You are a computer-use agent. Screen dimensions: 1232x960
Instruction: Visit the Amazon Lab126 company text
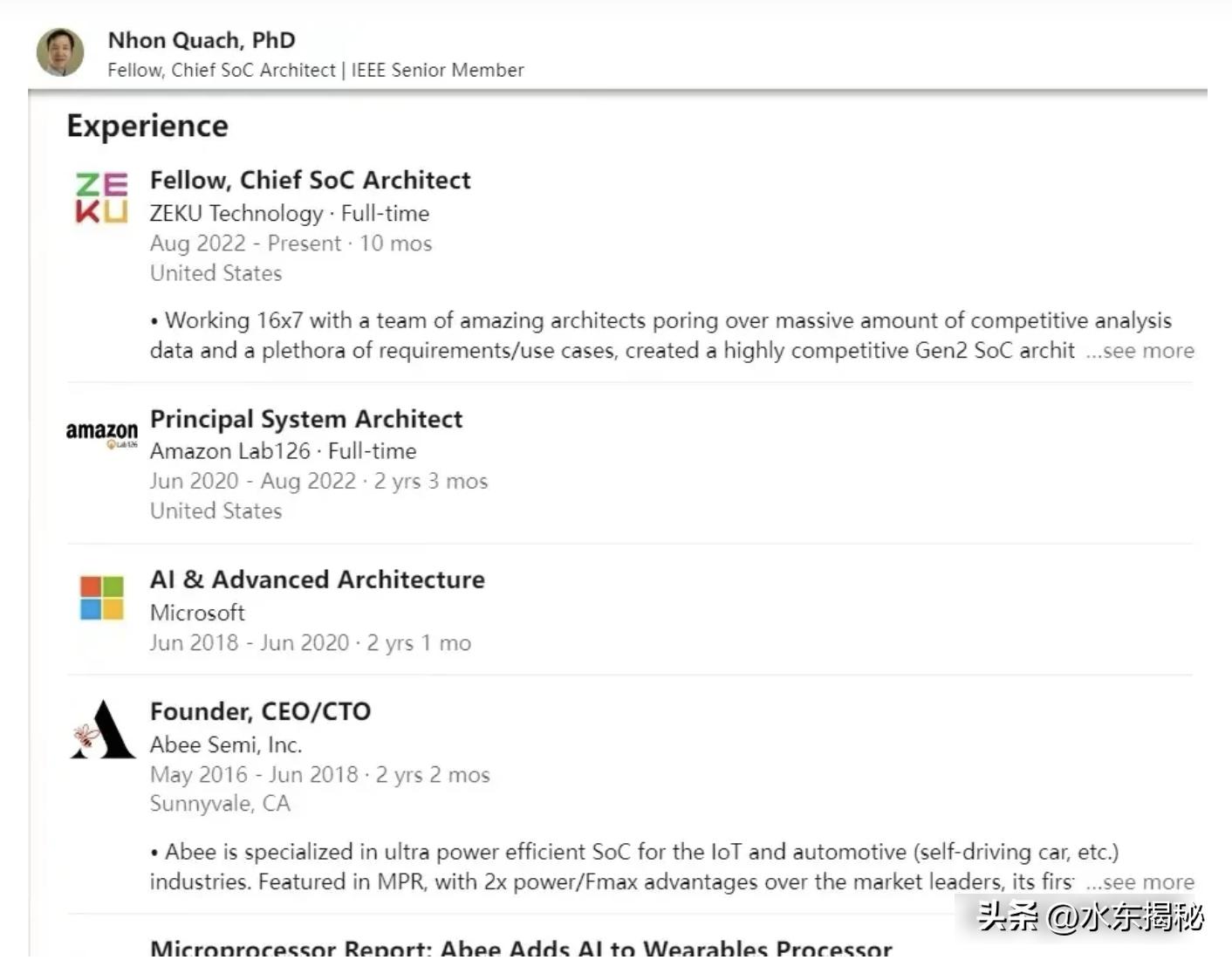pyautogui.click(x=229, y=451)
